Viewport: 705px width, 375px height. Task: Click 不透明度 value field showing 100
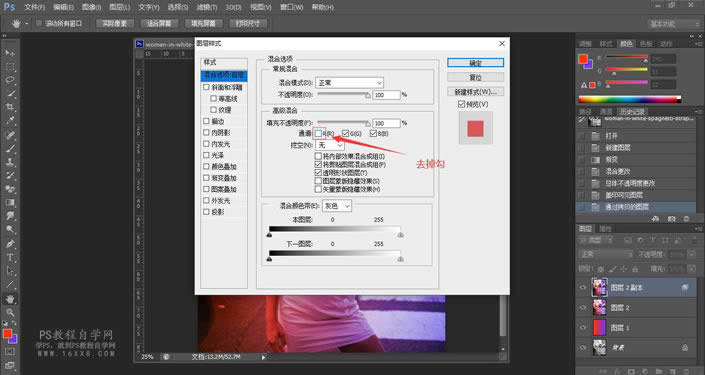386,95
